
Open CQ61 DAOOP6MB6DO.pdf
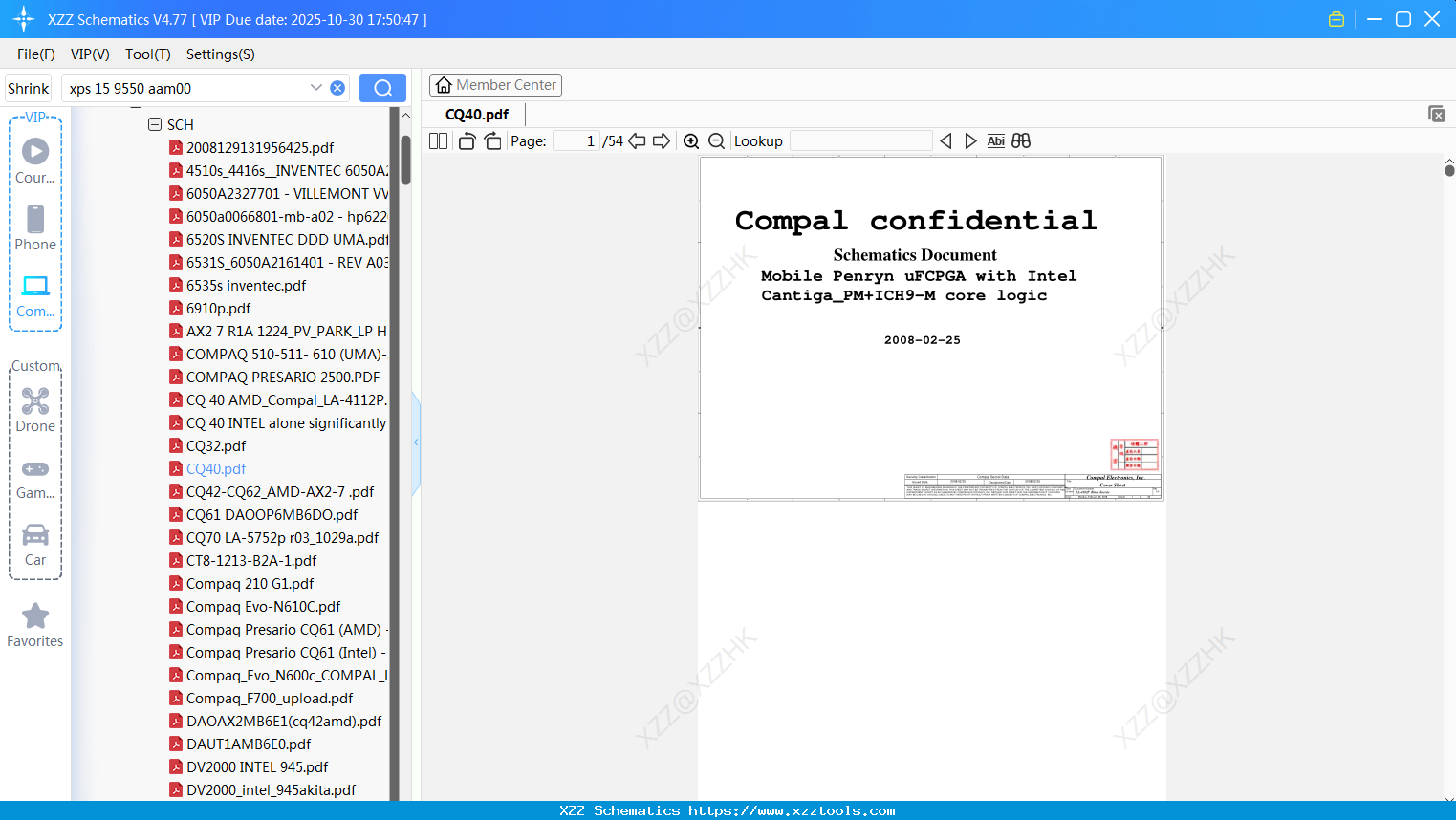272,515
